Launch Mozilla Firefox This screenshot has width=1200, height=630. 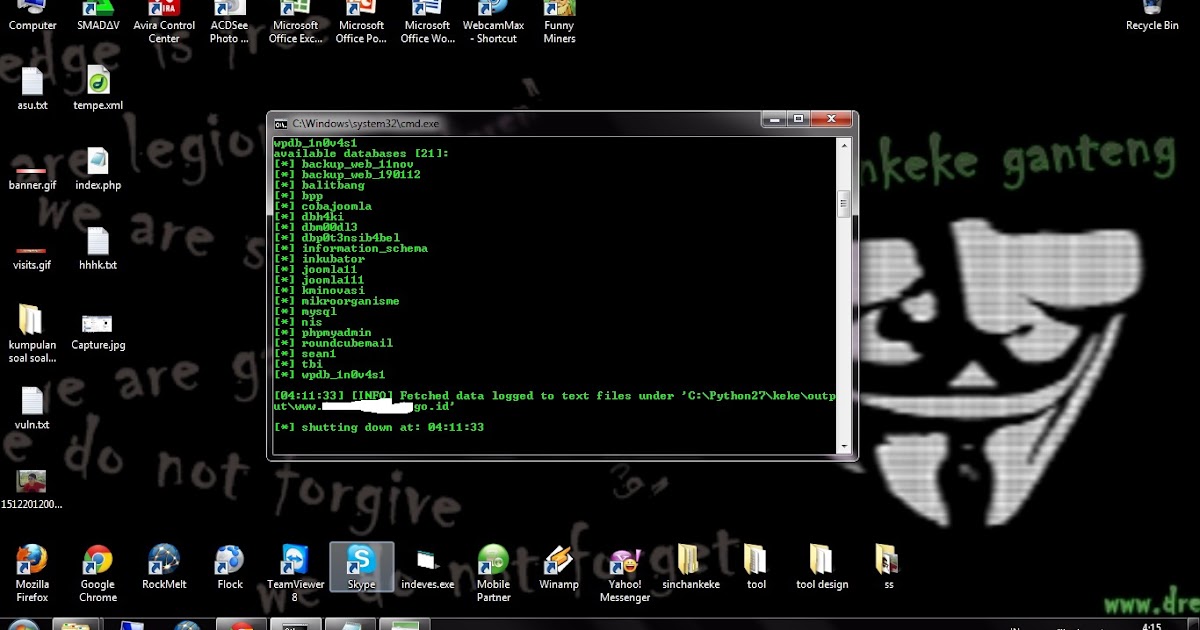(x=31, y=560)
